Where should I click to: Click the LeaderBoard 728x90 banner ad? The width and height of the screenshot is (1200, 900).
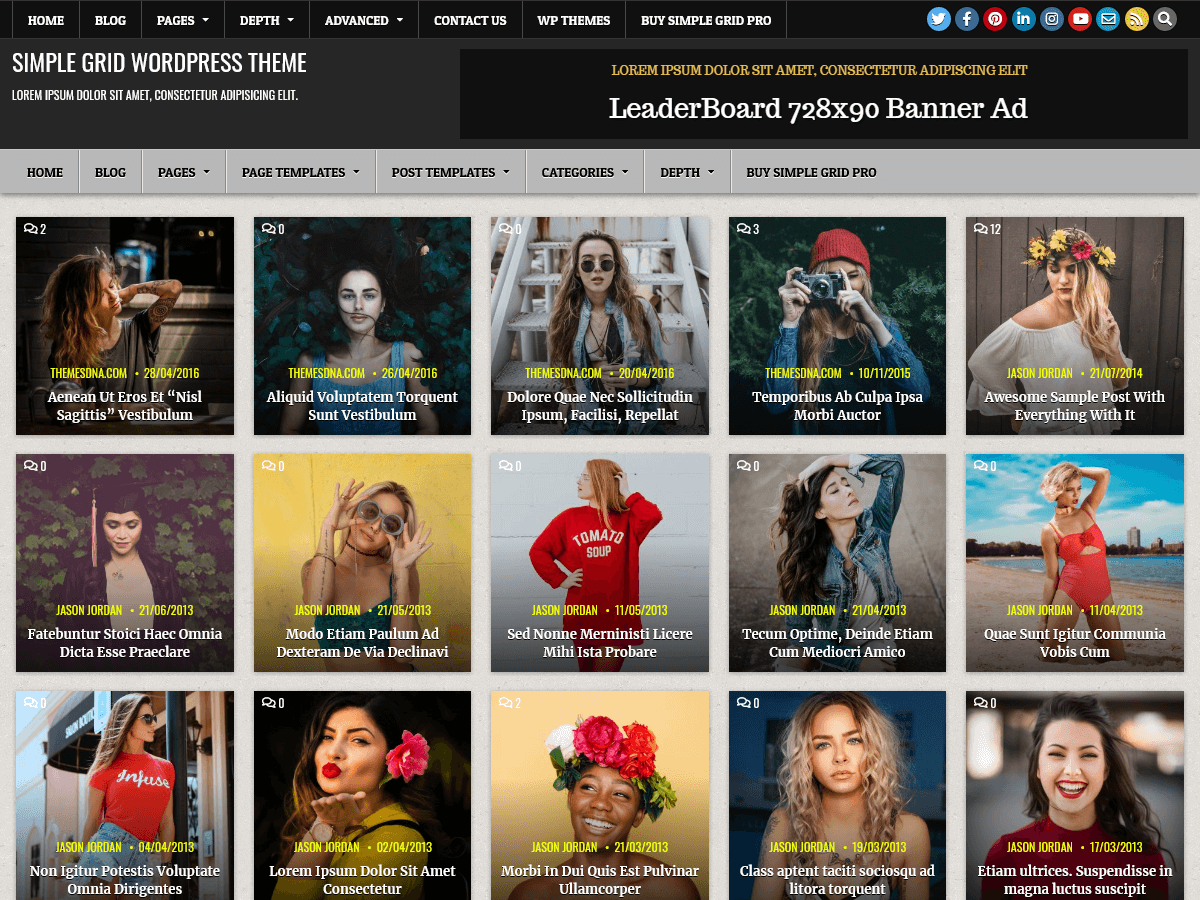click(818, 108)
